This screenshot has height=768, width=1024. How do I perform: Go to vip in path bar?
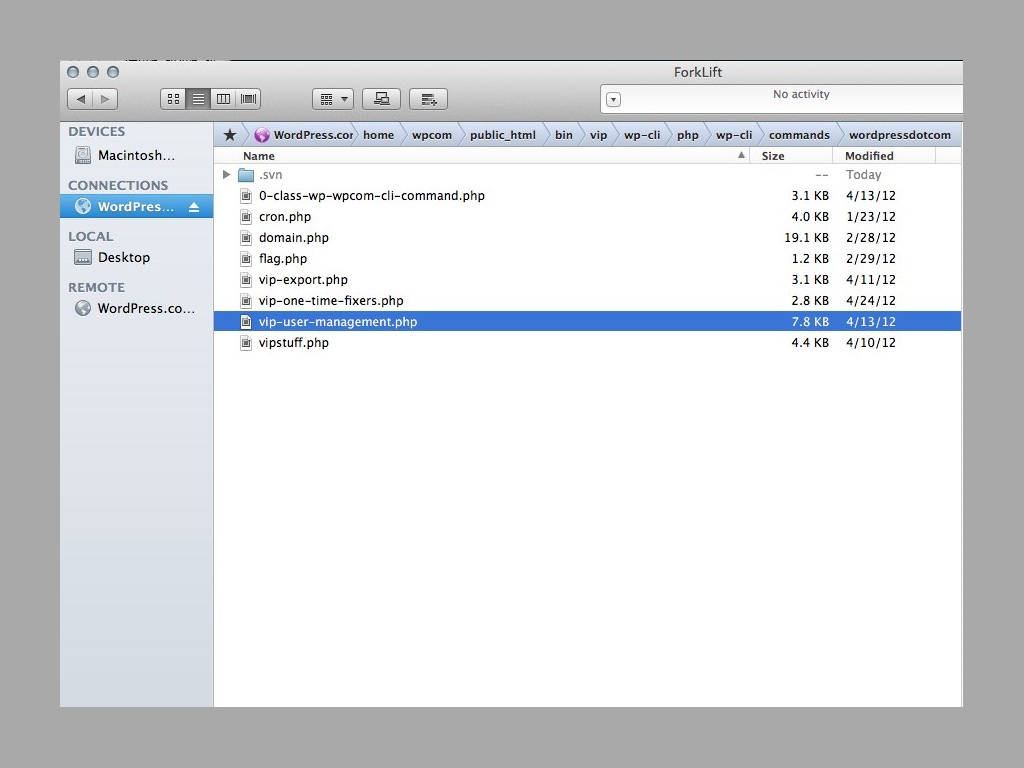pyautogui.click(x=598, y=135)
